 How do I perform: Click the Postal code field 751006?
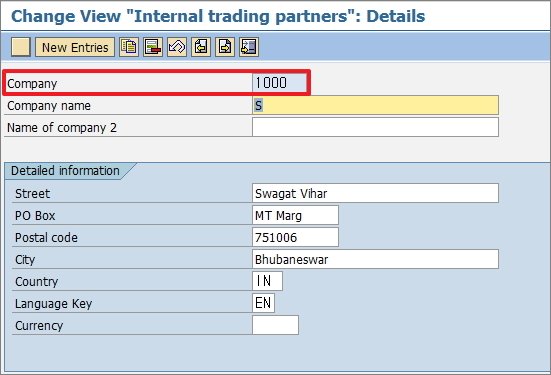[295, 237]
